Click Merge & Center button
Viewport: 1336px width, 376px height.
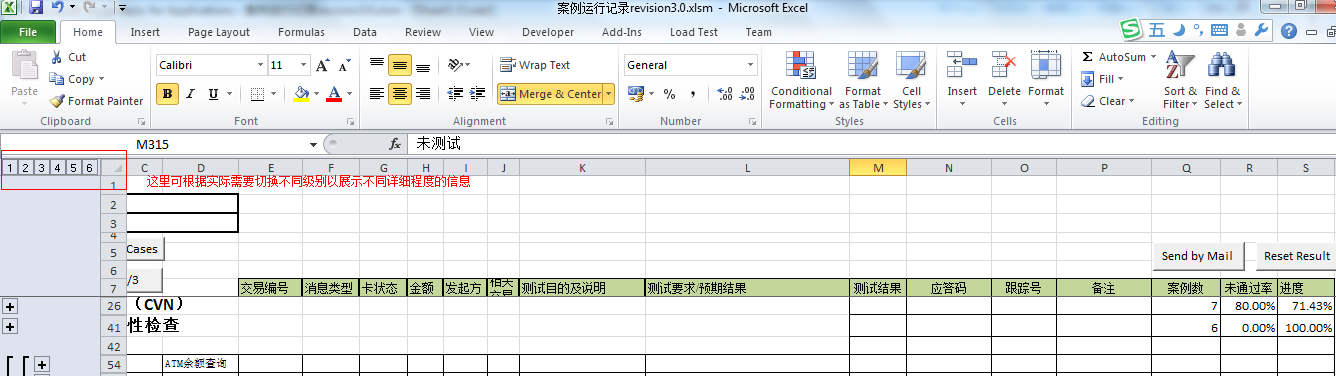pos(550,94)
